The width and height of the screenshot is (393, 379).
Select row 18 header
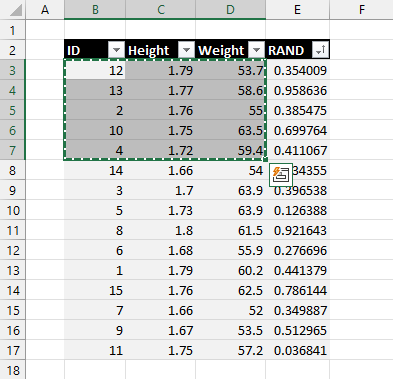[x=13, y=370]
